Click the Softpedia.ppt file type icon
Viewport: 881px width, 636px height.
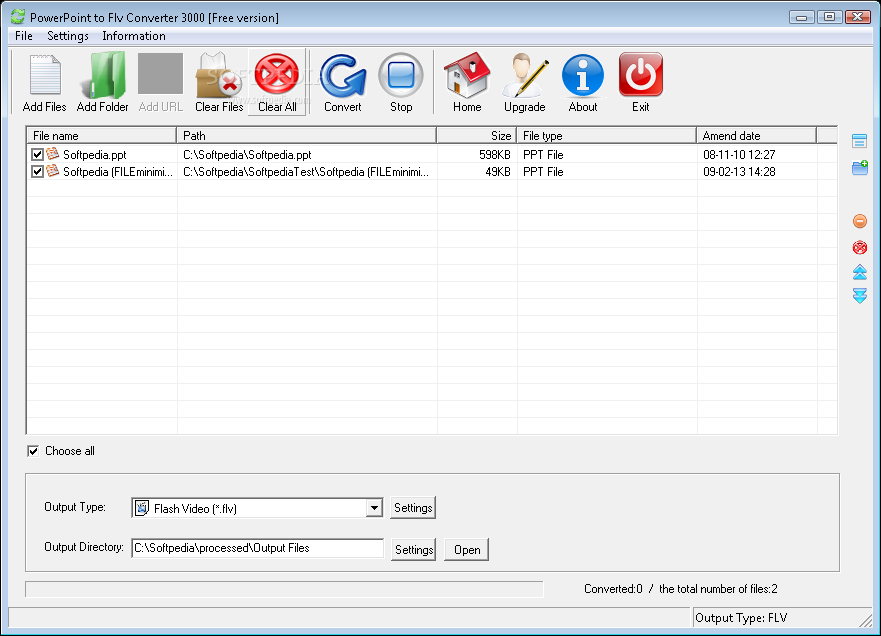(53, 153)
